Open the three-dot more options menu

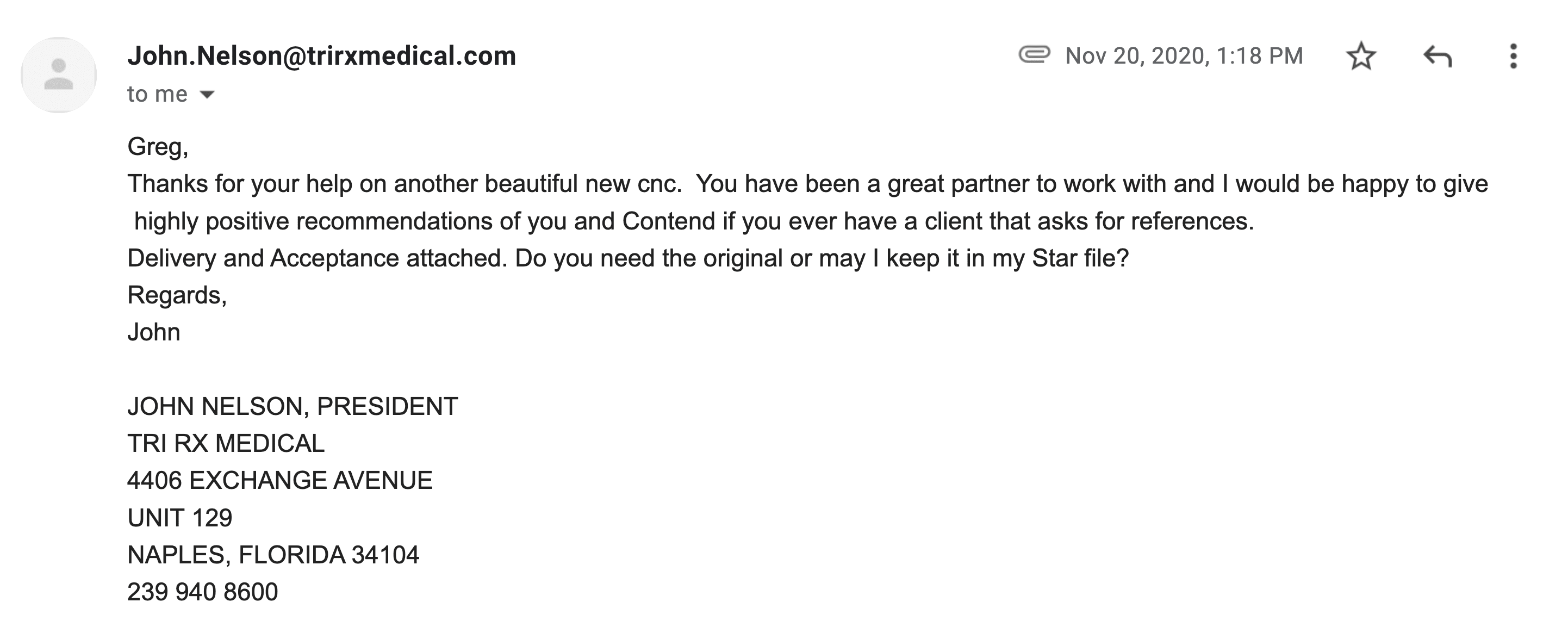(1513, 57)
